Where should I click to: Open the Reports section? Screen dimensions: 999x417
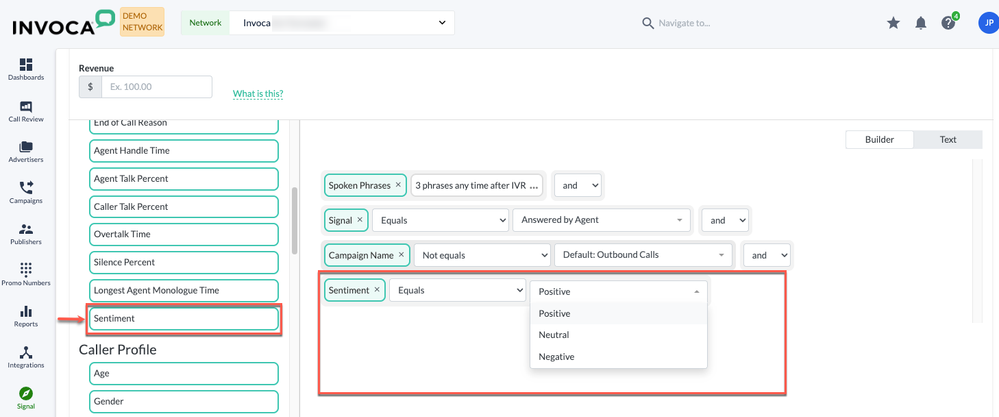[26, 316]
